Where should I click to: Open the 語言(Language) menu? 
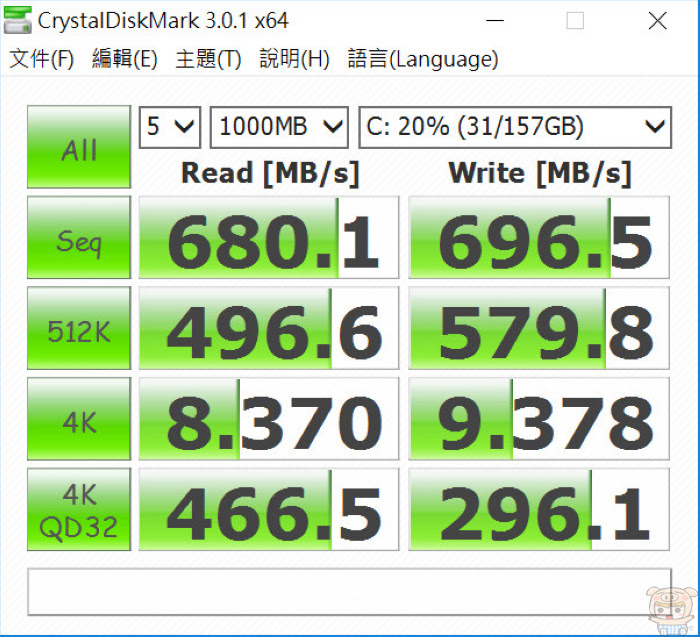click(x=423, y=58)
